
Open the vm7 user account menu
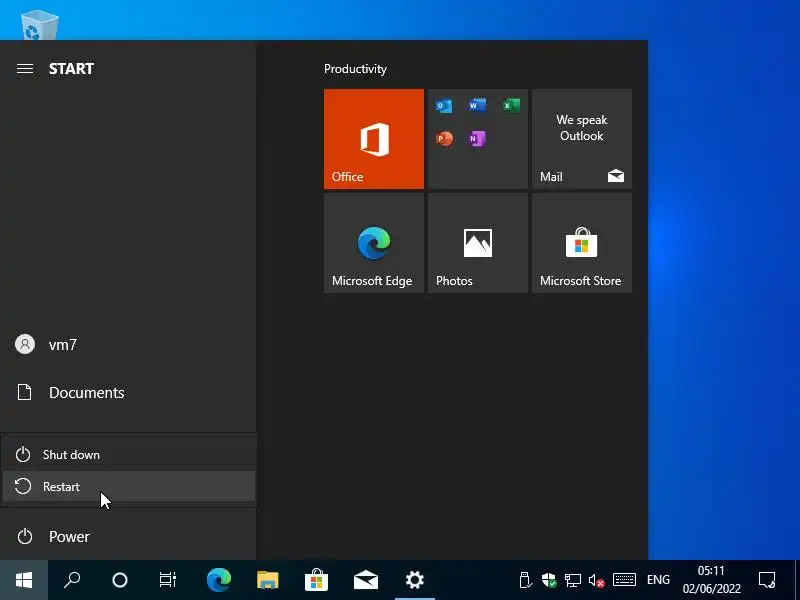(128, 344)
